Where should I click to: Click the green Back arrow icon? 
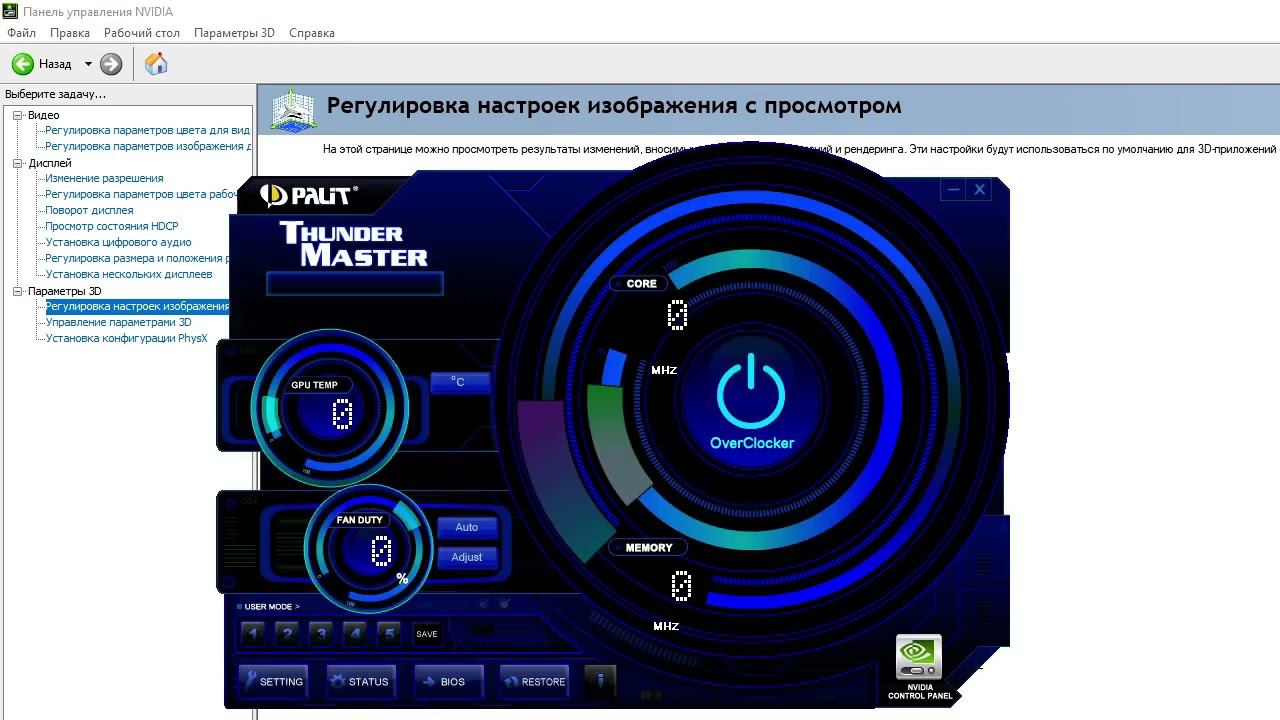23,64
